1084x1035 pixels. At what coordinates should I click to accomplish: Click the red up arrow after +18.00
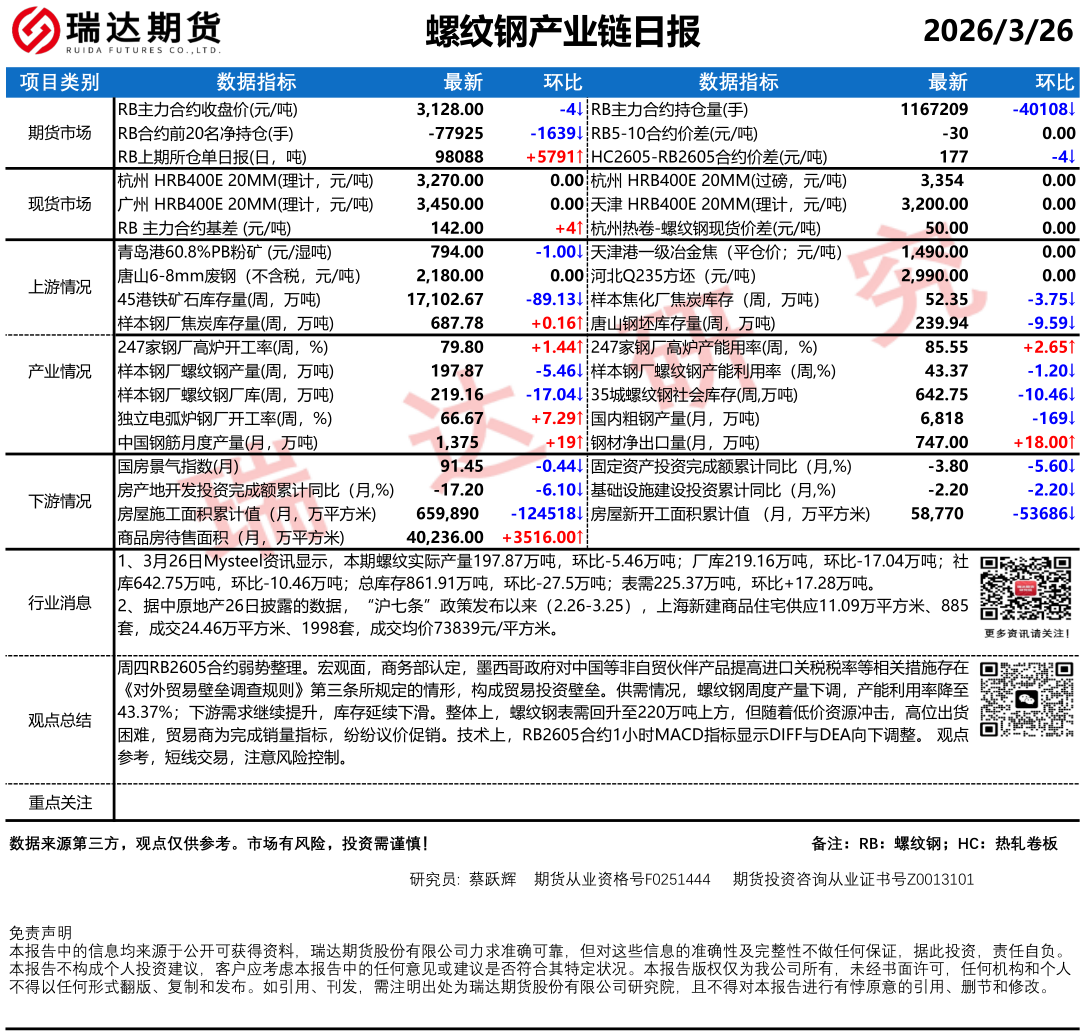point(1071,442)
